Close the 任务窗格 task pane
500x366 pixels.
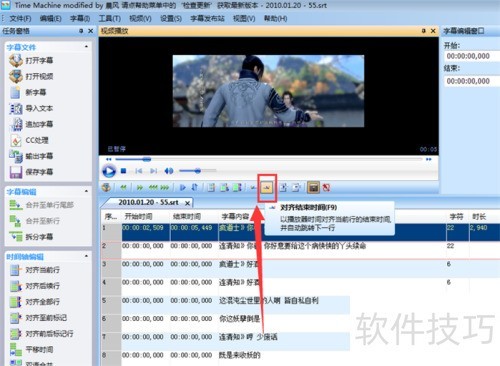91,31
